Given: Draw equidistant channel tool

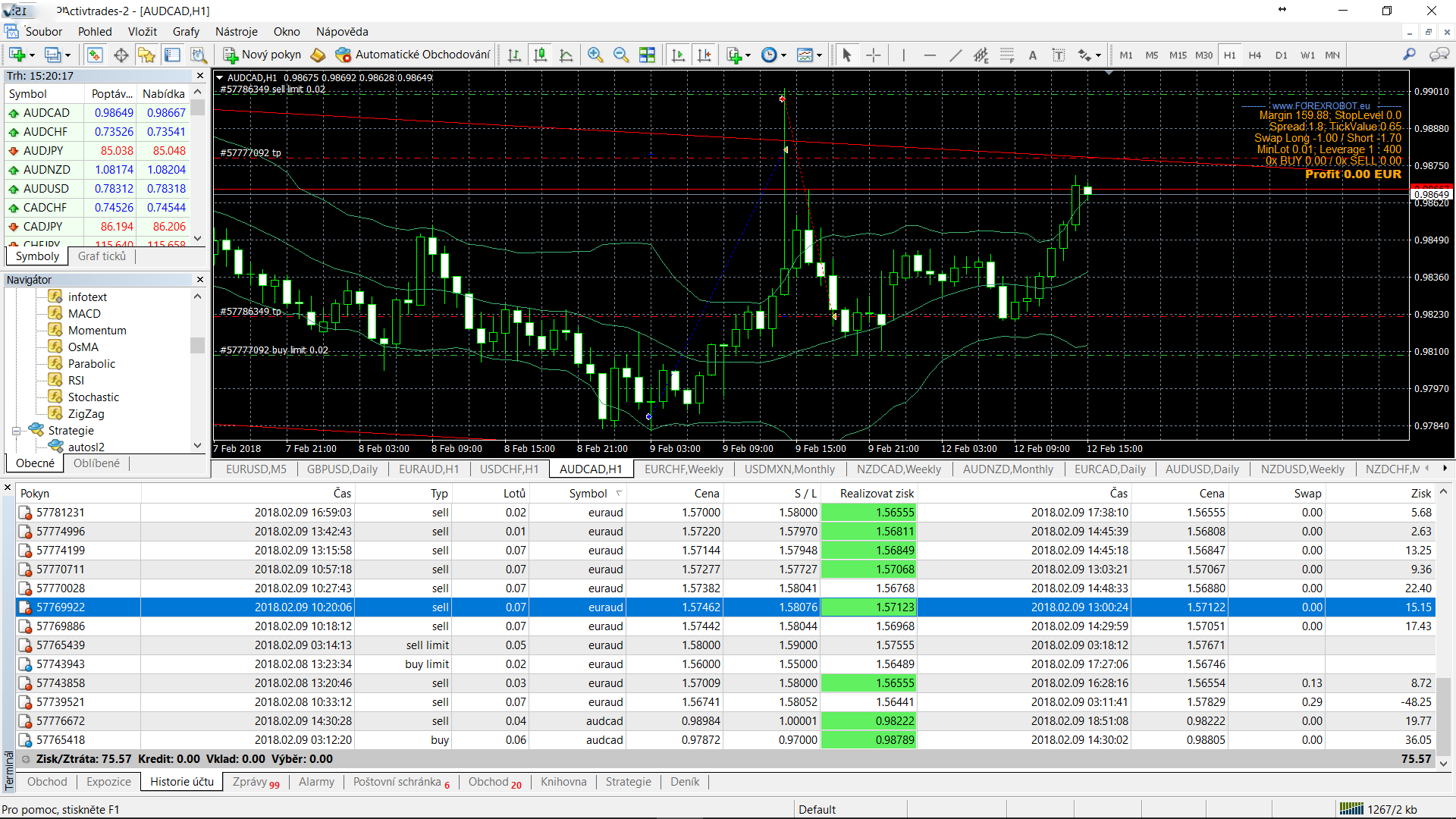Looking at the screenshot, I should pos(981,55).
